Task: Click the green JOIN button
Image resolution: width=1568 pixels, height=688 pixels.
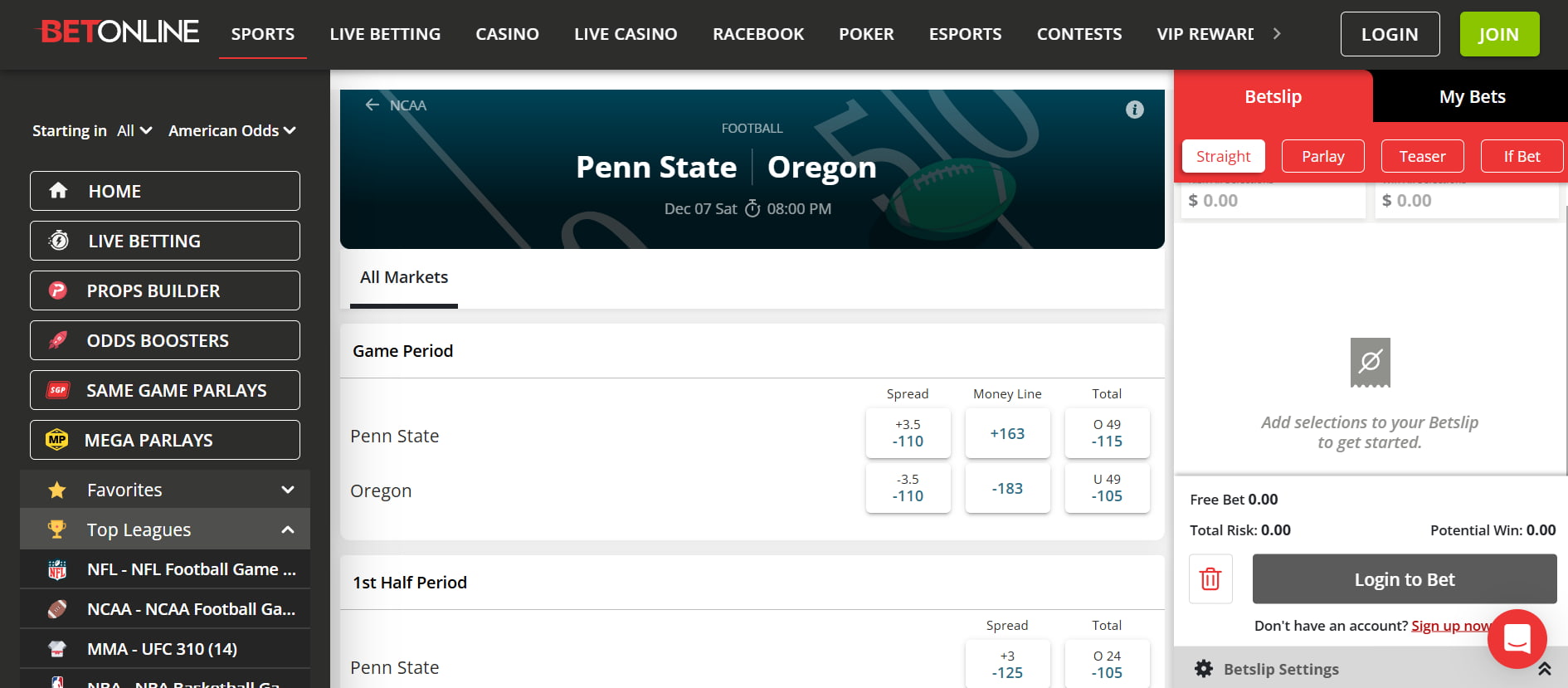Action: point(1499,34)
